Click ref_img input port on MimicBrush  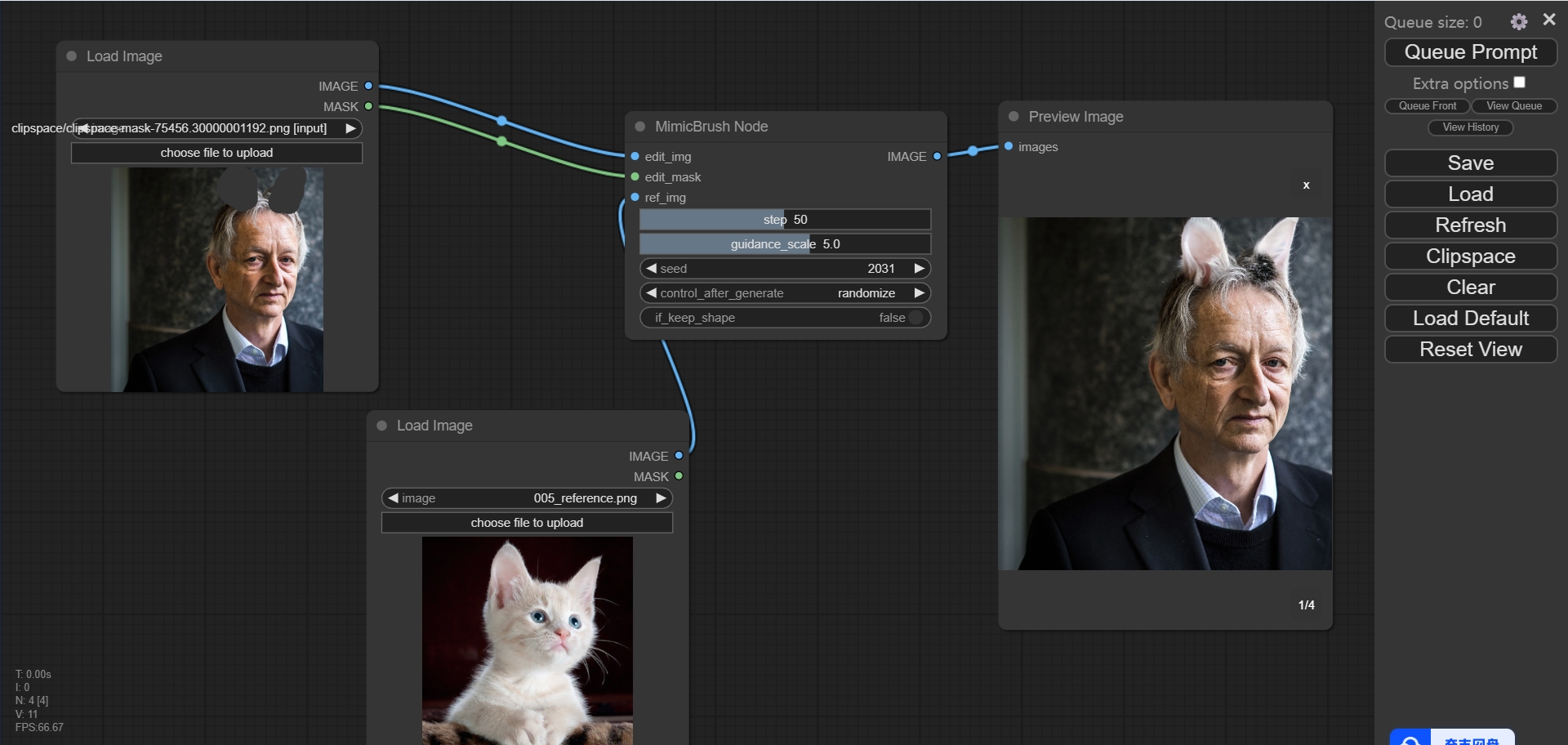pos(635,197)
